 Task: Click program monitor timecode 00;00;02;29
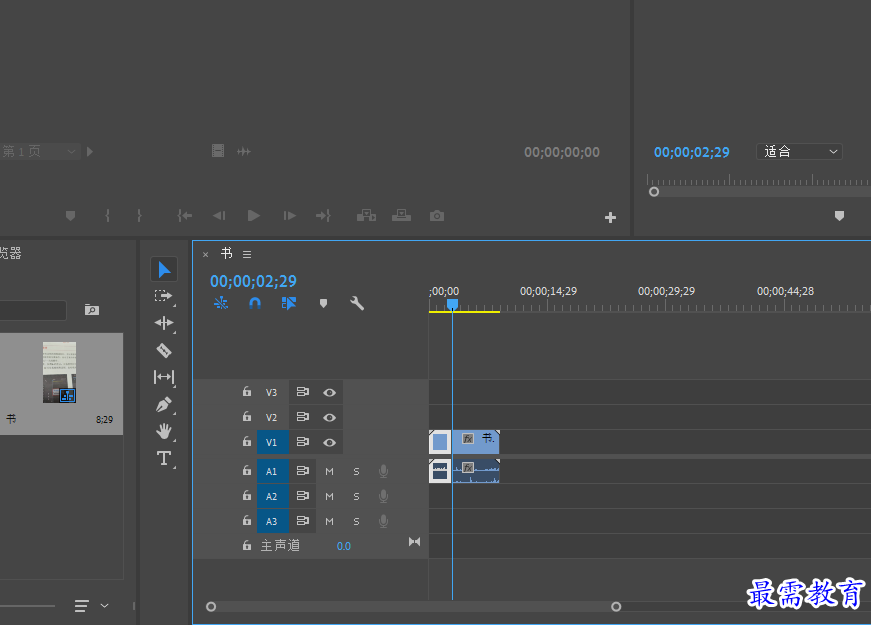coord(692,152)
